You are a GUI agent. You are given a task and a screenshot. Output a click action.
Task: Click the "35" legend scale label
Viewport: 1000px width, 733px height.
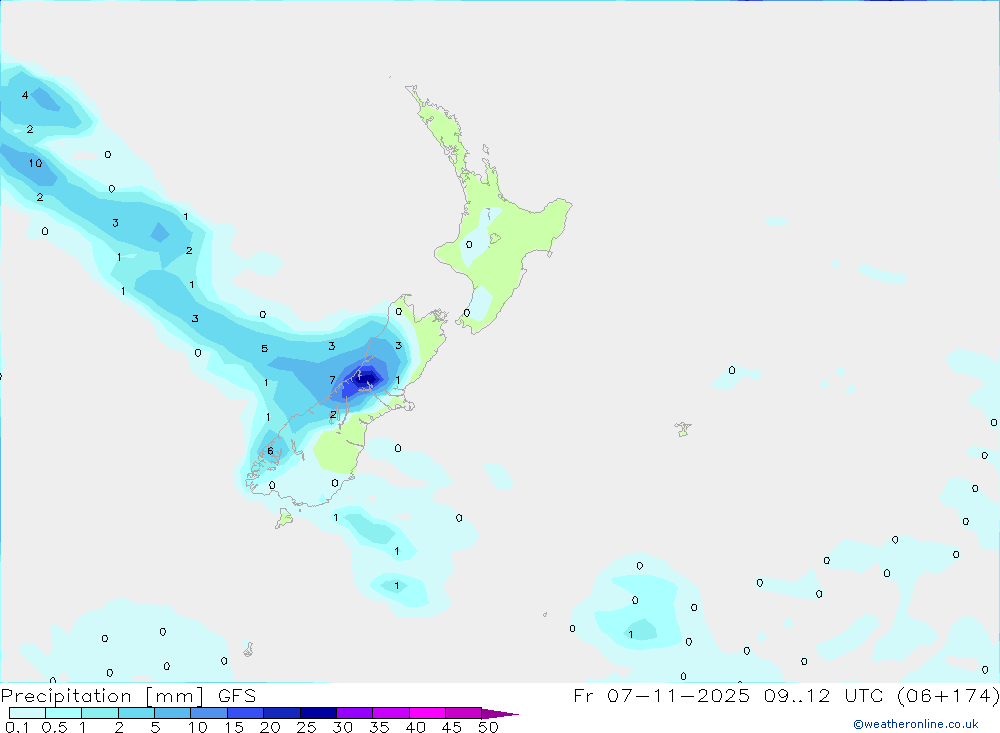pos(379,727)
